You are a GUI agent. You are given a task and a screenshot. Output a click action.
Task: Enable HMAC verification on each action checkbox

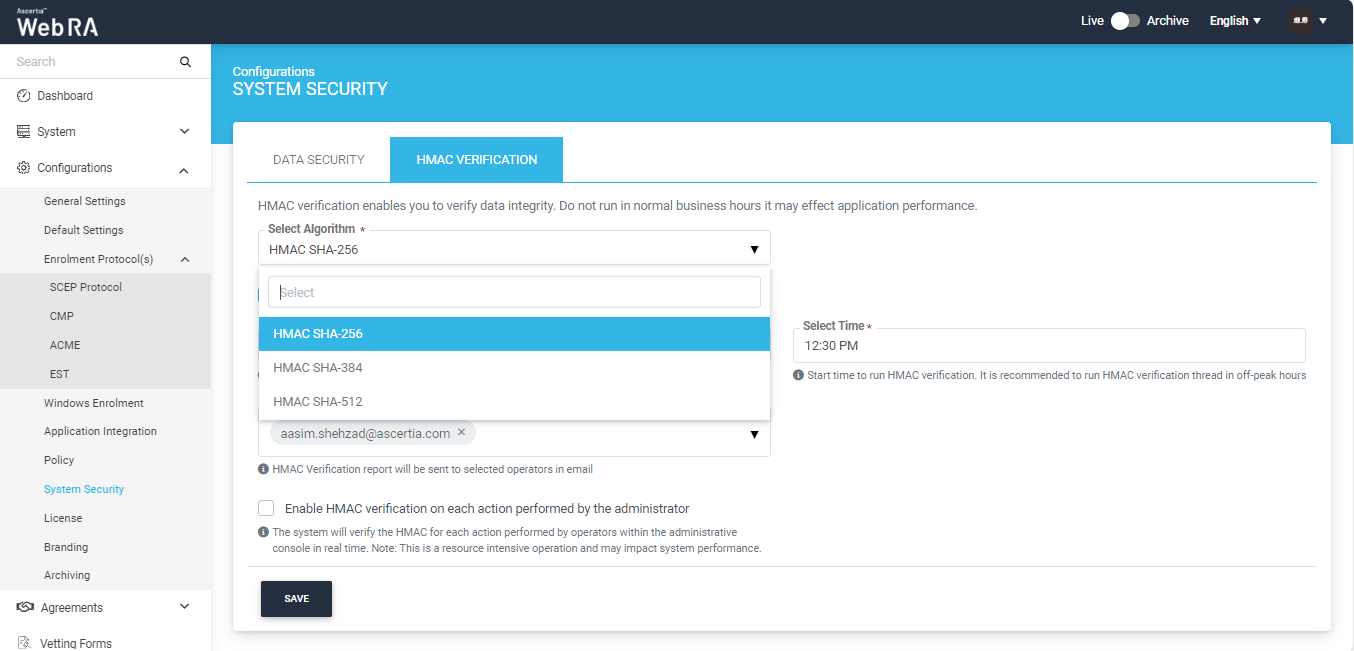pos(266,508)
